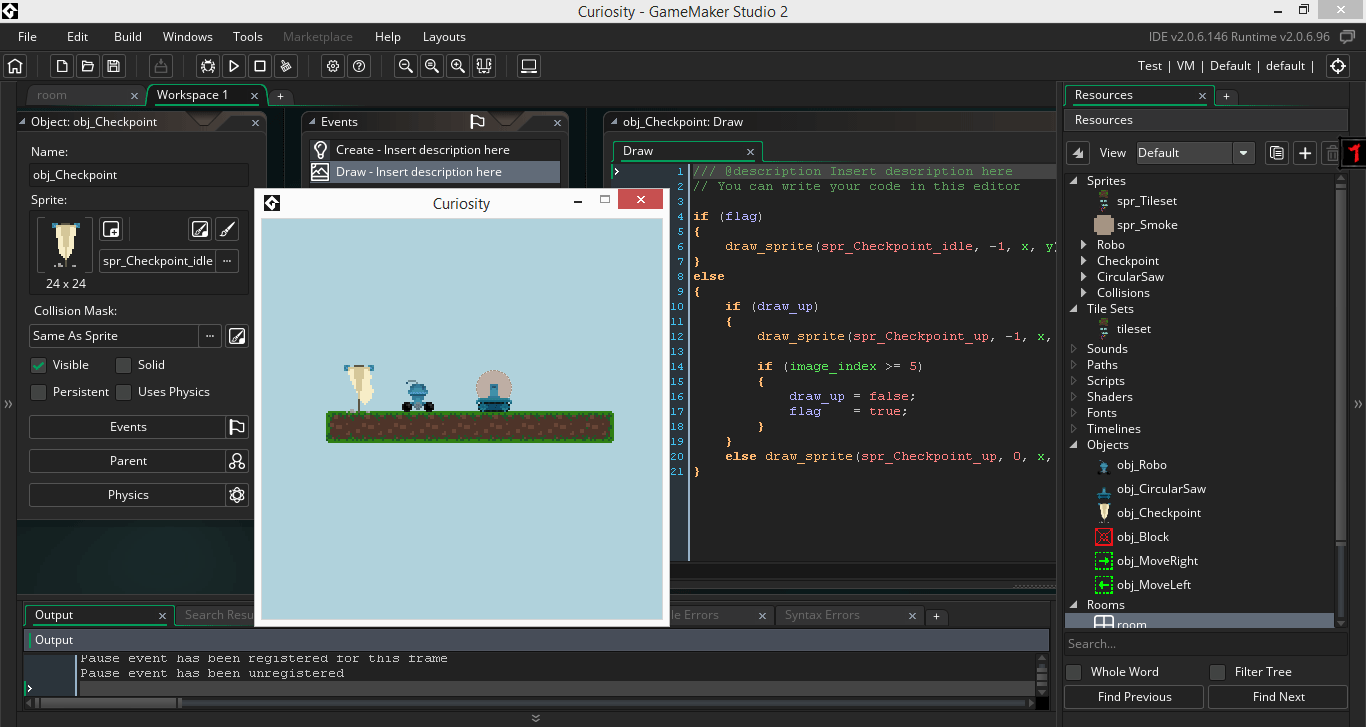Viewport: 1366px width, 727px height.
Task: Create a new project with the New icon
Action: coord(62,66)
